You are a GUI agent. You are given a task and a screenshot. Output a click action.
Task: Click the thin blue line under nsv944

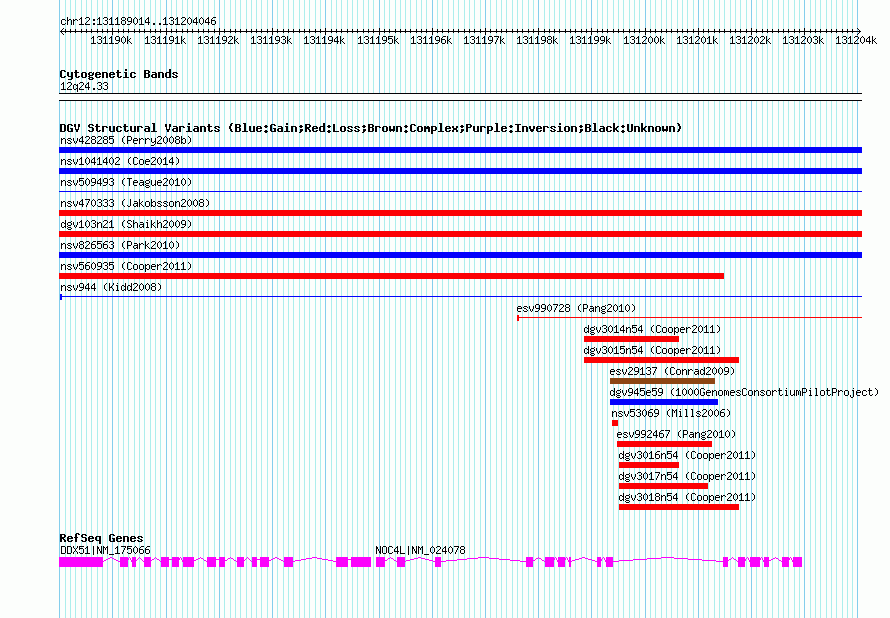(x=460, y=296)
